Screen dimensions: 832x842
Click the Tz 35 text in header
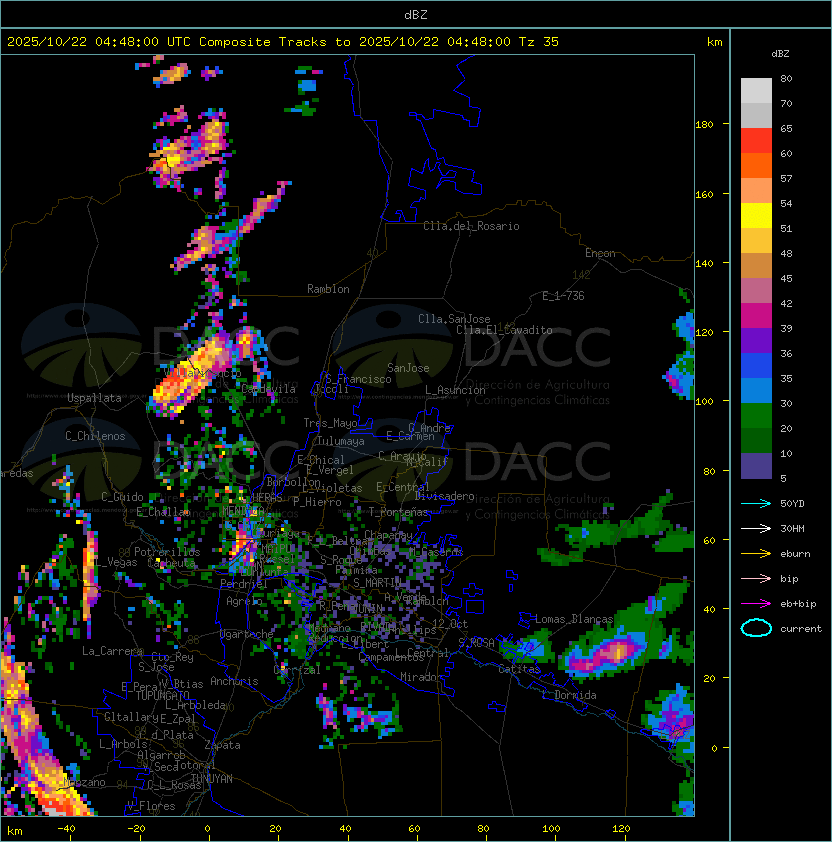coord(539,41)
